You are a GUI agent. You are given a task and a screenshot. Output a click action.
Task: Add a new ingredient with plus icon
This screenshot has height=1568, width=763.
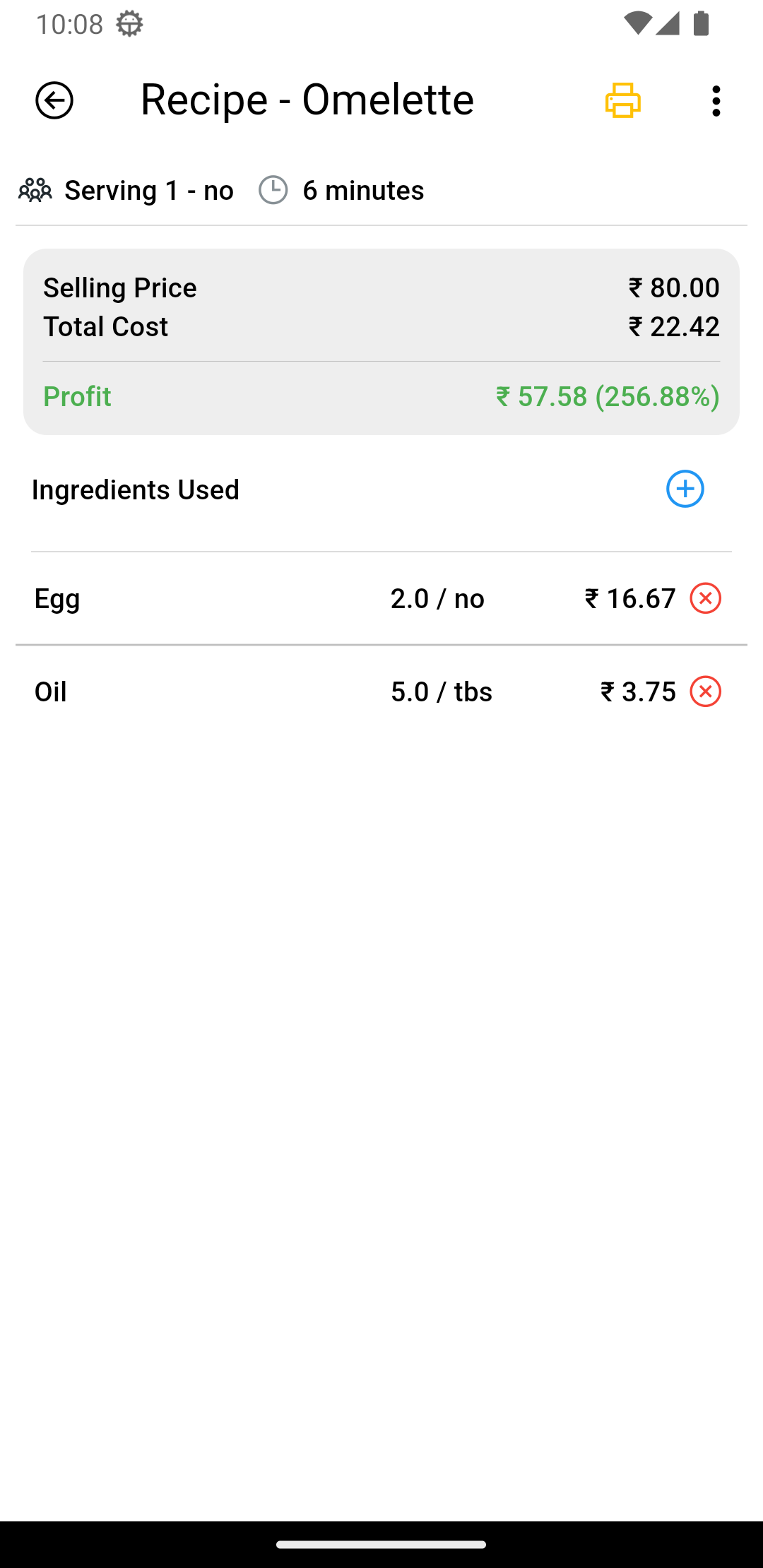(x=685, y=489)
